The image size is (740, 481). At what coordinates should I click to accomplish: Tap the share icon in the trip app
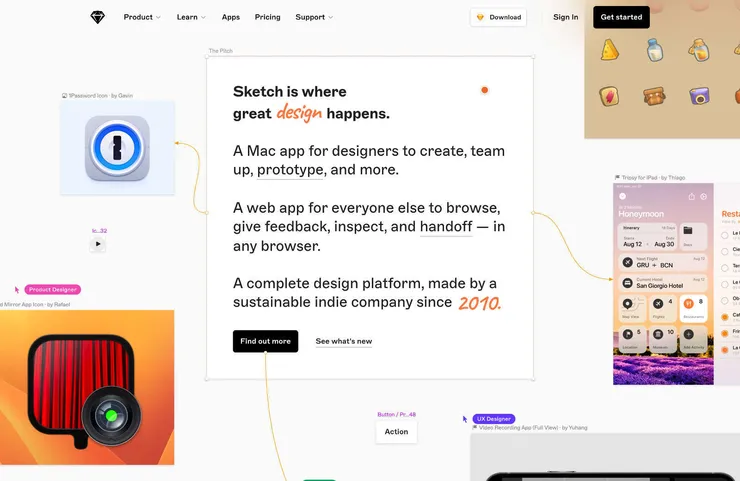691,196
